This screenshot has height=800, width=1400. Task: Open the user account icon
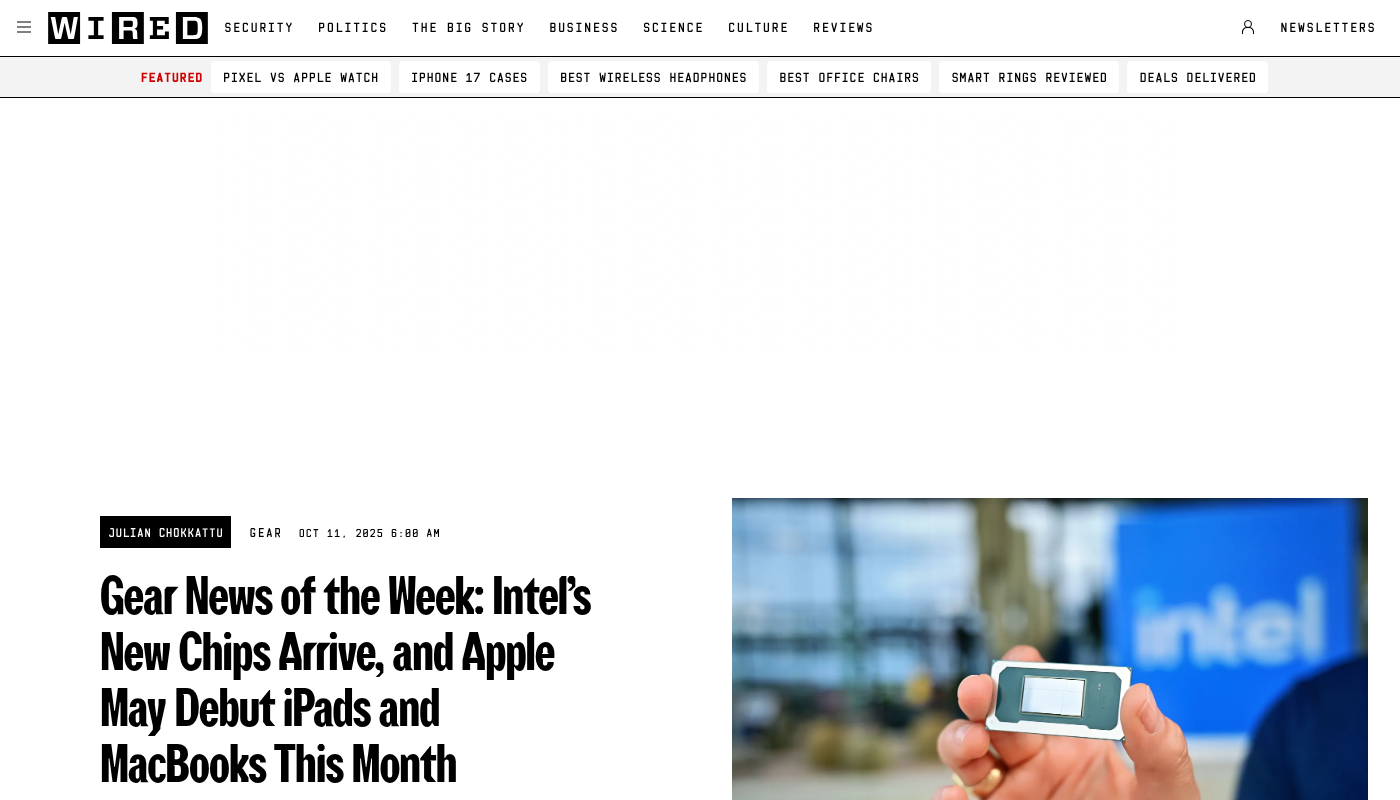click(x=1248, y=27)
